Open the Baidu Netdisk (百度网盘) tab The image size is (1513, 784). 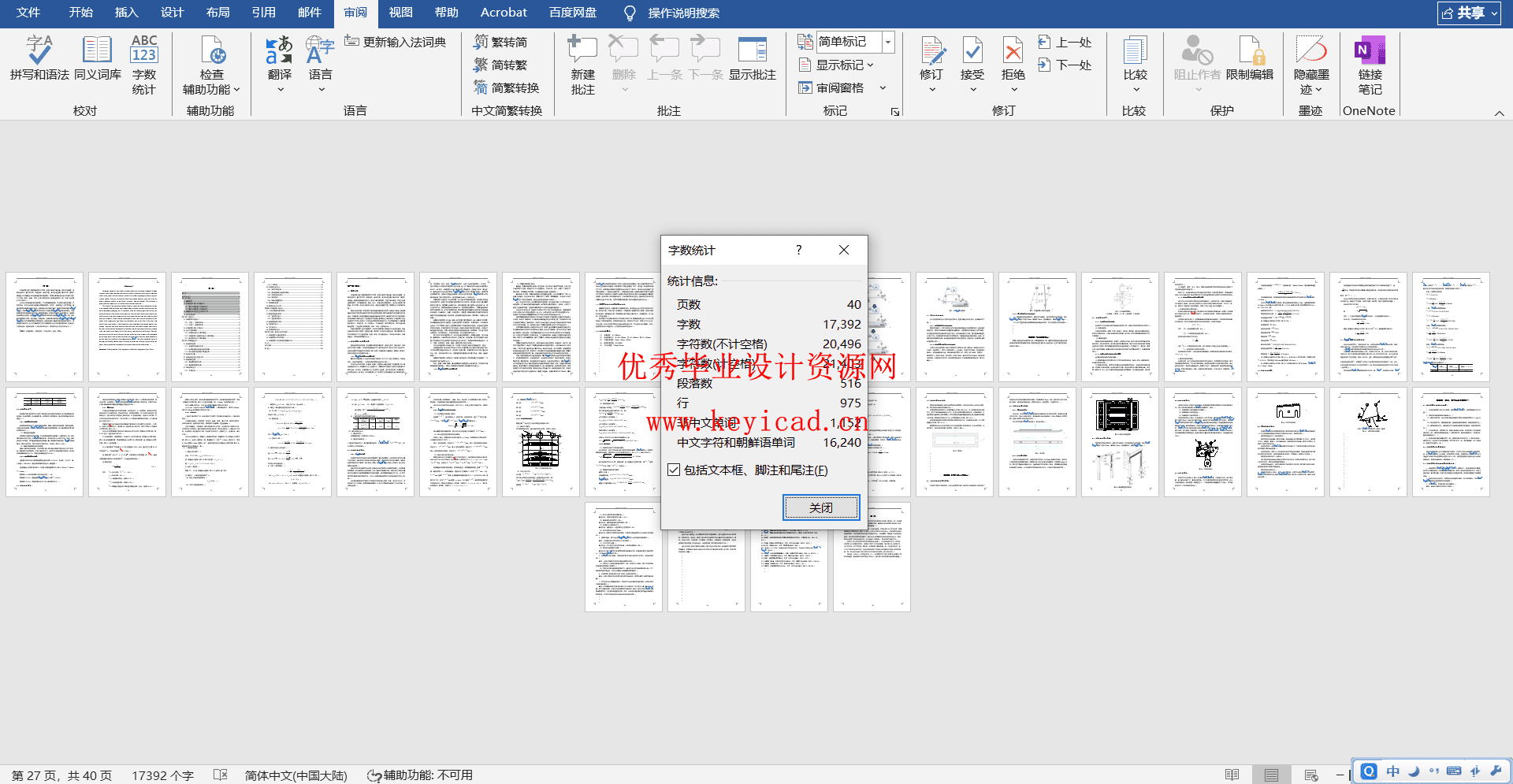click(573, 13)
